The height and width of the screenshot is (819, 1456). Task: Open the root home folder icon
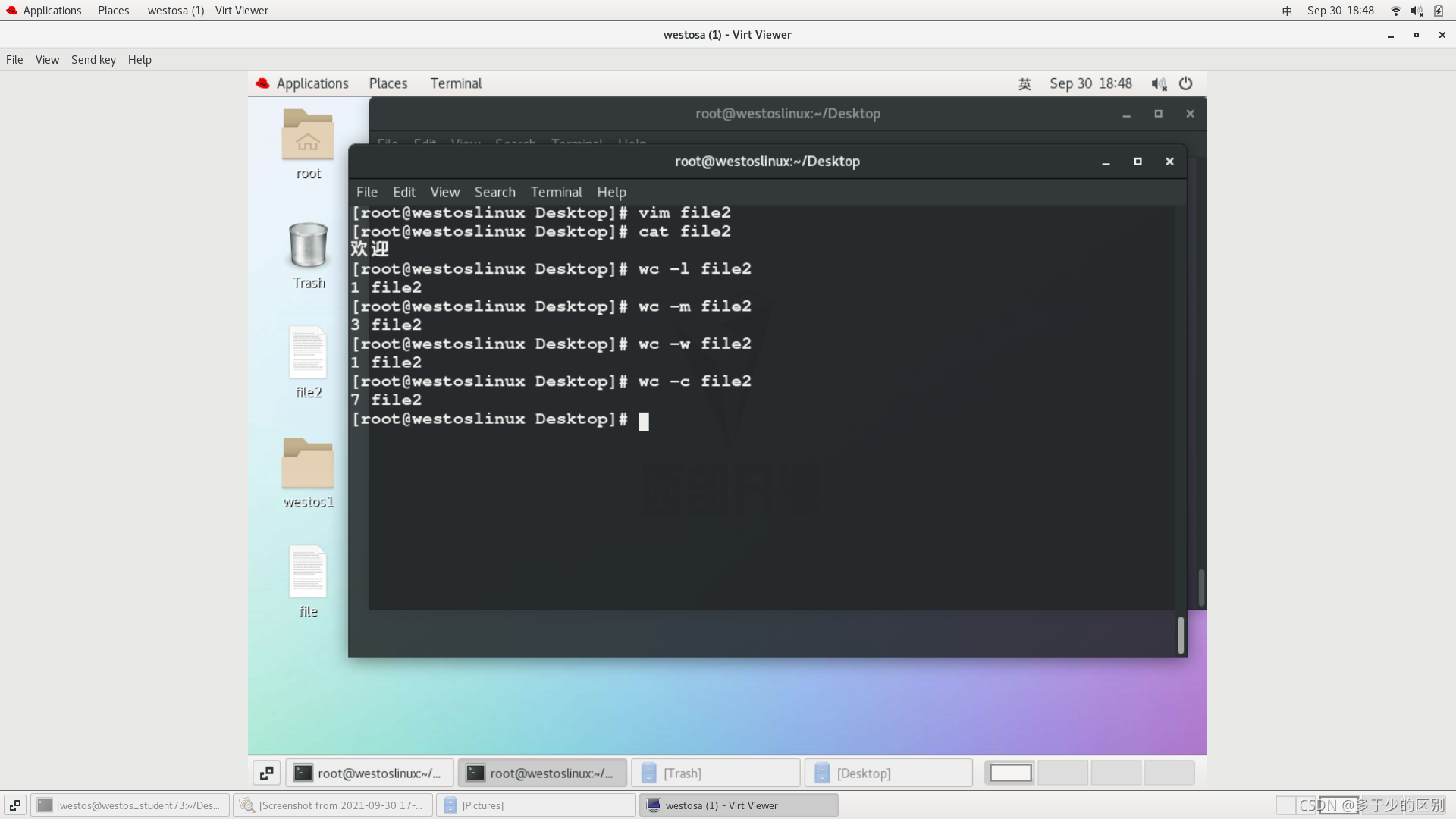click(308, 136)
